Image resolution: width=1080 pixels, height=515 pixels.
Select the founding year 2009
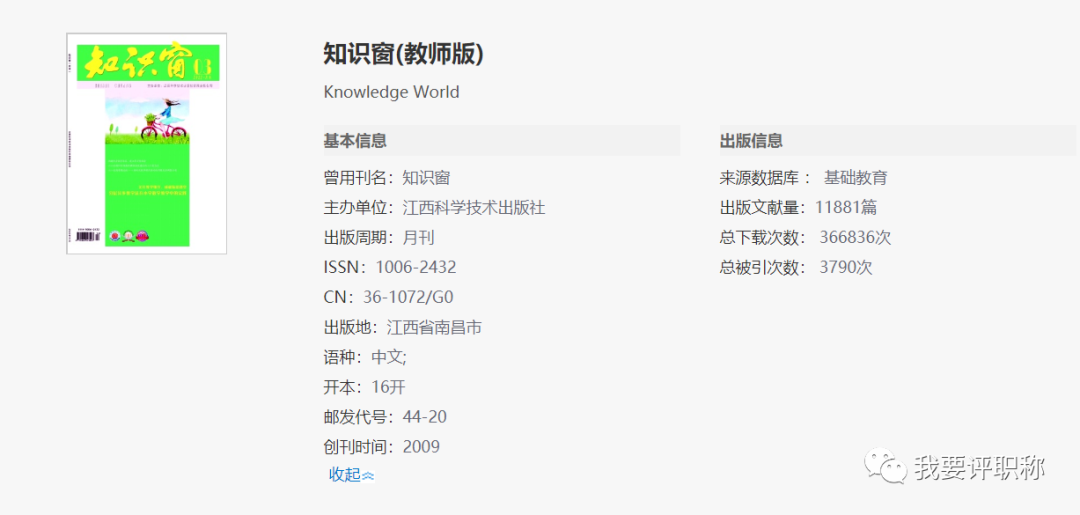pos(421,447)
